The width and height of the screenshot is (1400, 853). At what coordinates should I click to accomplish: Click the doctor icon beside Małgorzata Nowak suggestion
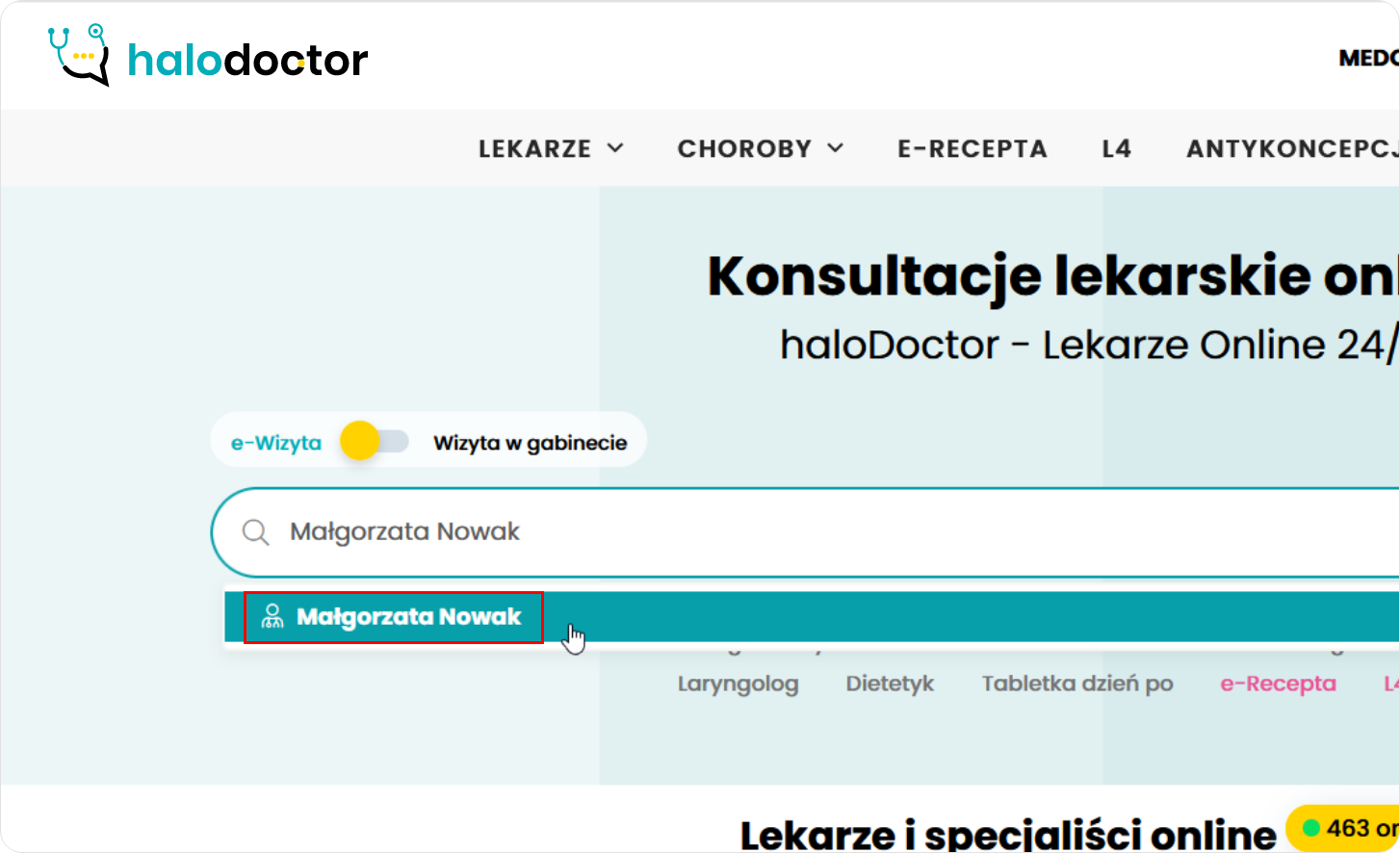[x=272, y=616]
